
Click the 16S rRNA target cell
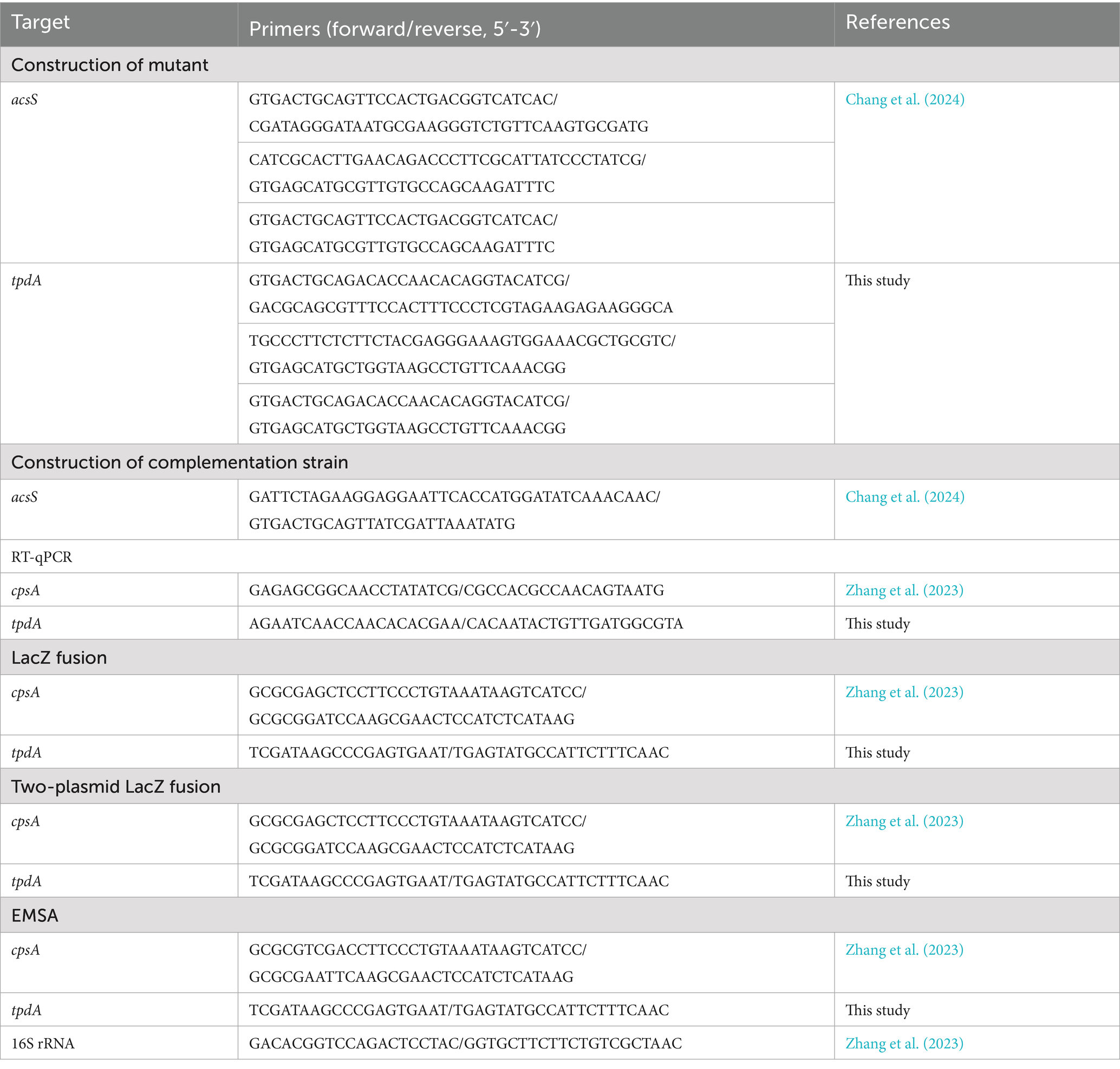(x=43, y=1044)
